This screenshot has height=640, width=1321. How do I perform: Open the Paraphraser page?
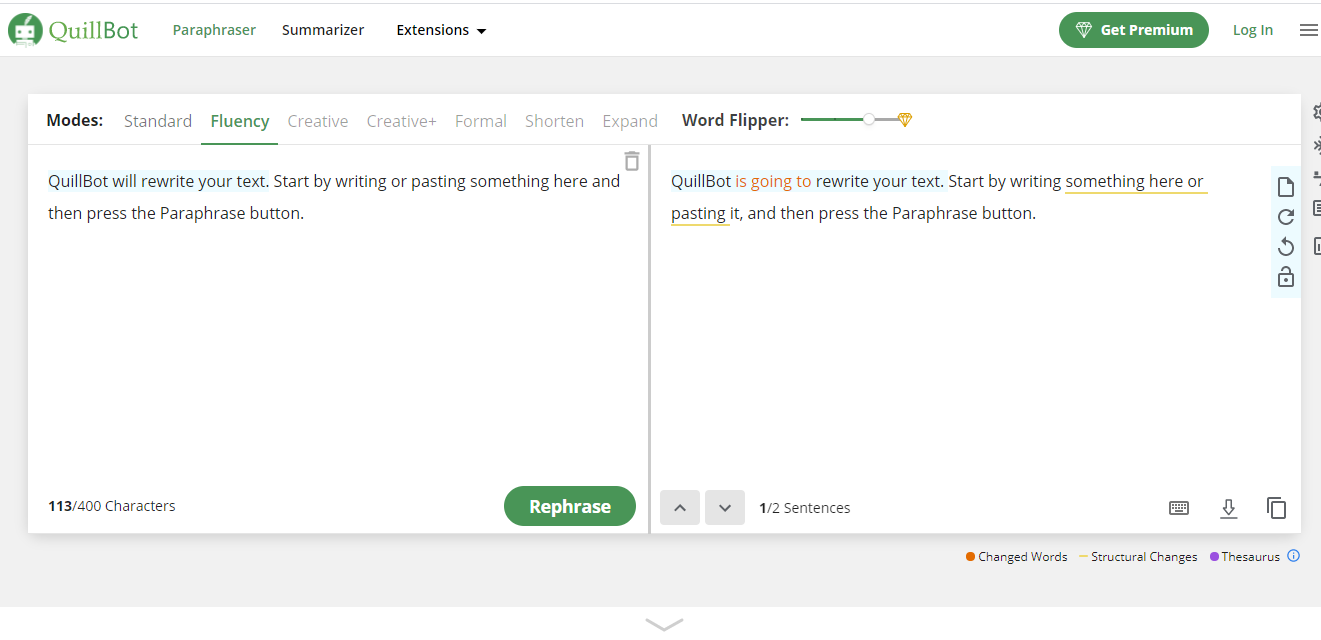[214, 30]
